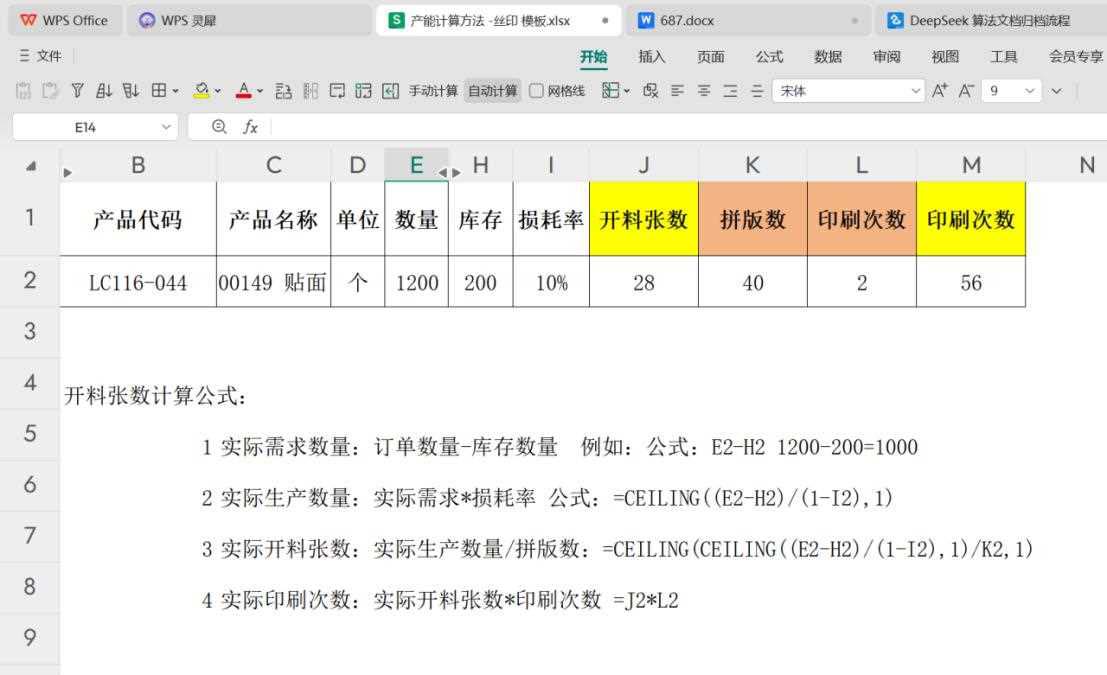Open freeze panes dropdown arrow
This screenshot has width=1107, height=675.
click(626, 91)
